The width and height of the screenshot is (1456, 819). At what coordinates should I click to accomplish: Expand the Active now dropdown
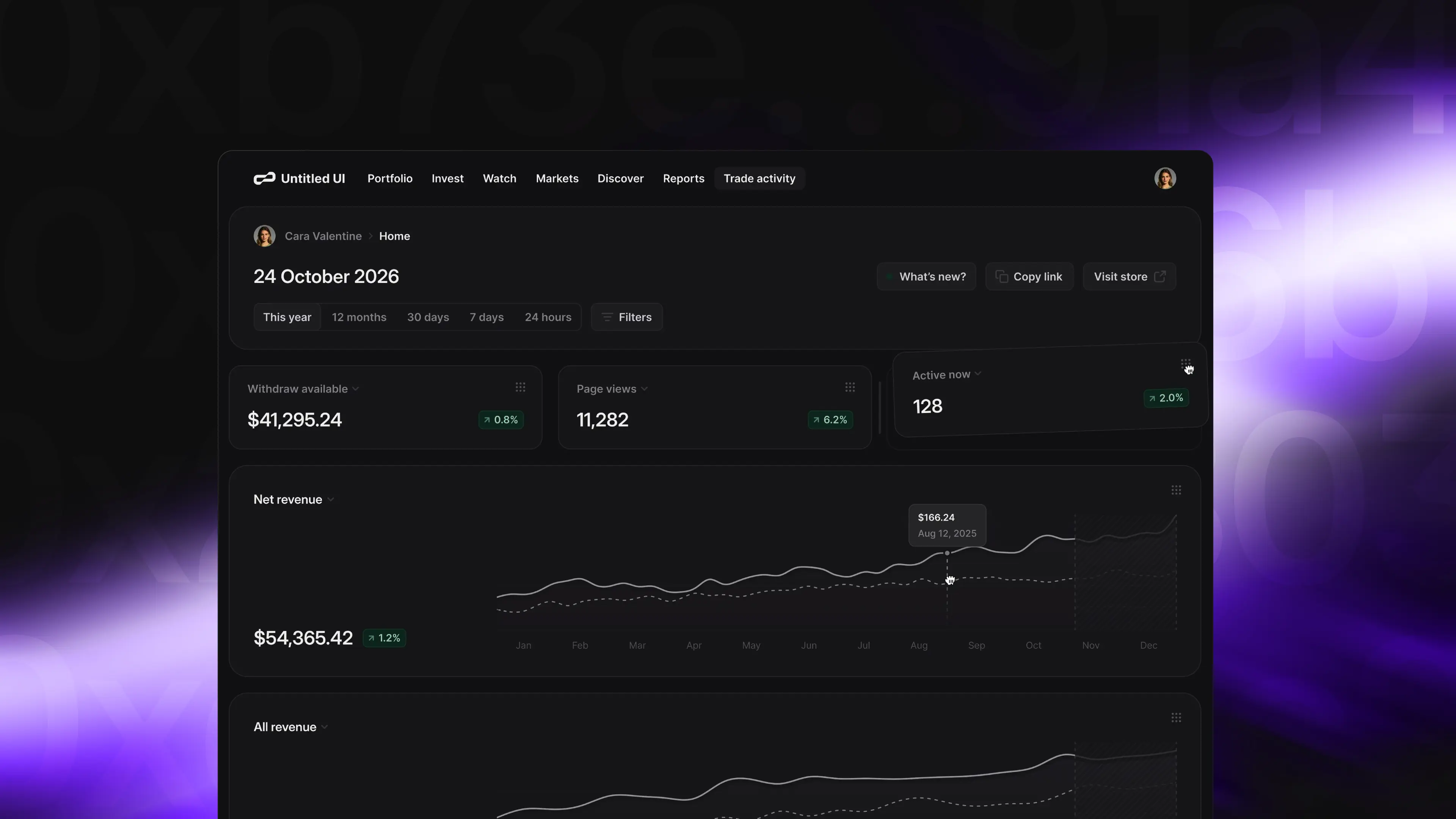(x=978, y=373)
